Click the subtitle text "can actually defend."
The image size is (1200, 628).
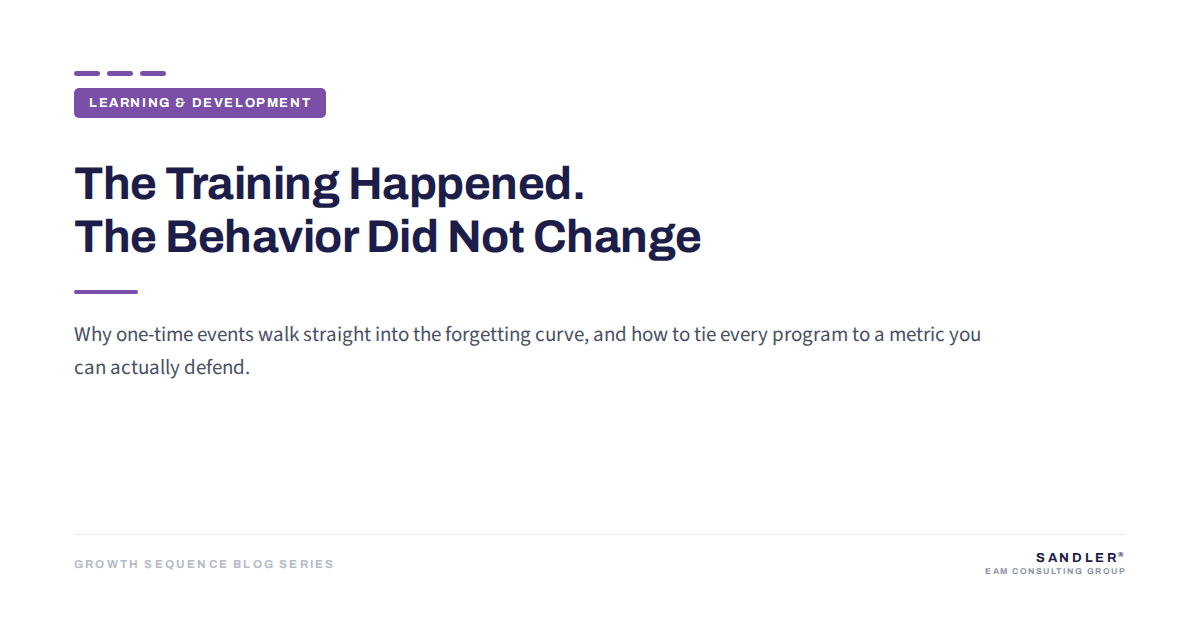161,367
